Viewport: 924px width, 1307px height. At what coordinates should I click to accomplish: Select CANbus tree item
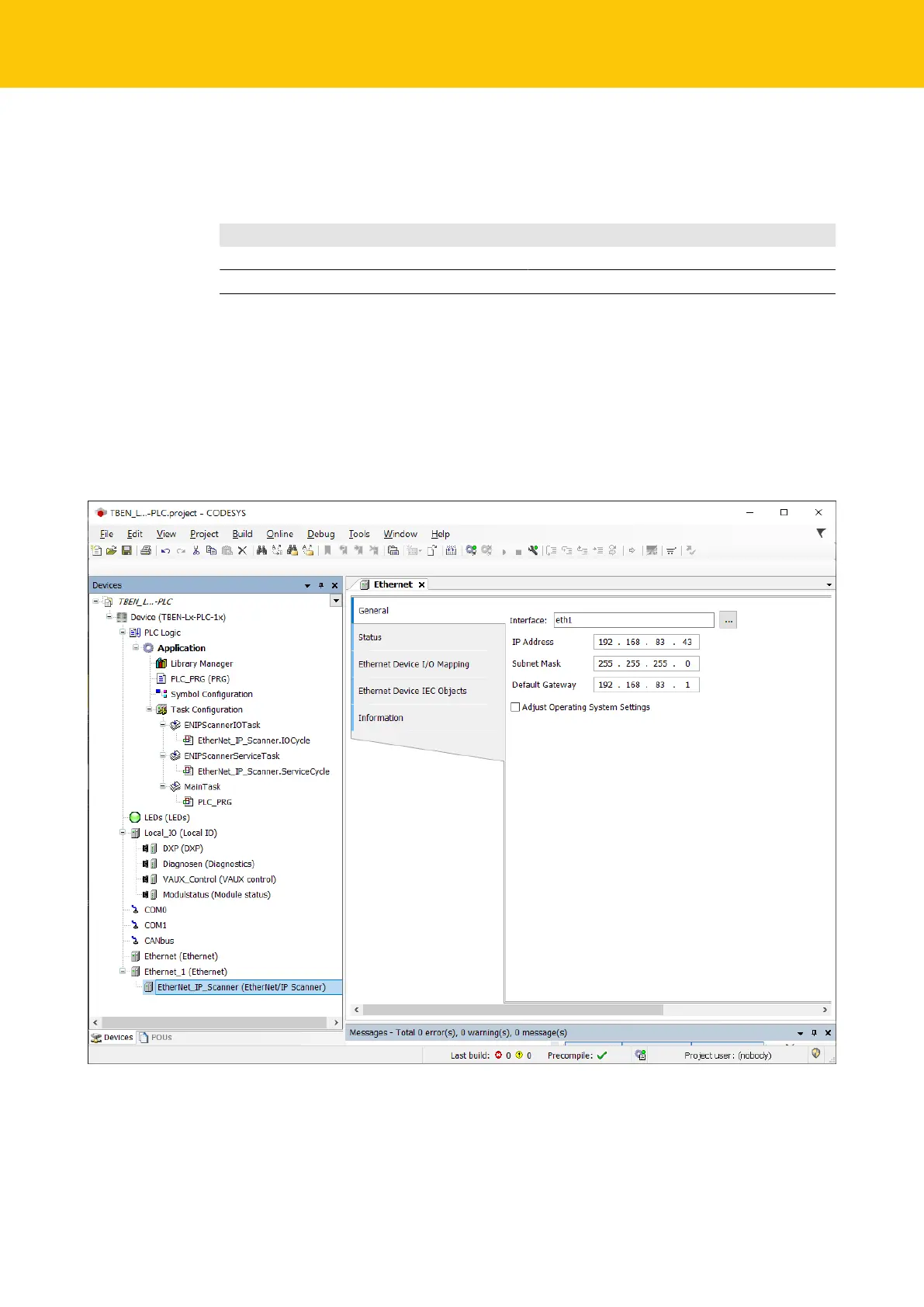point(159,941)
